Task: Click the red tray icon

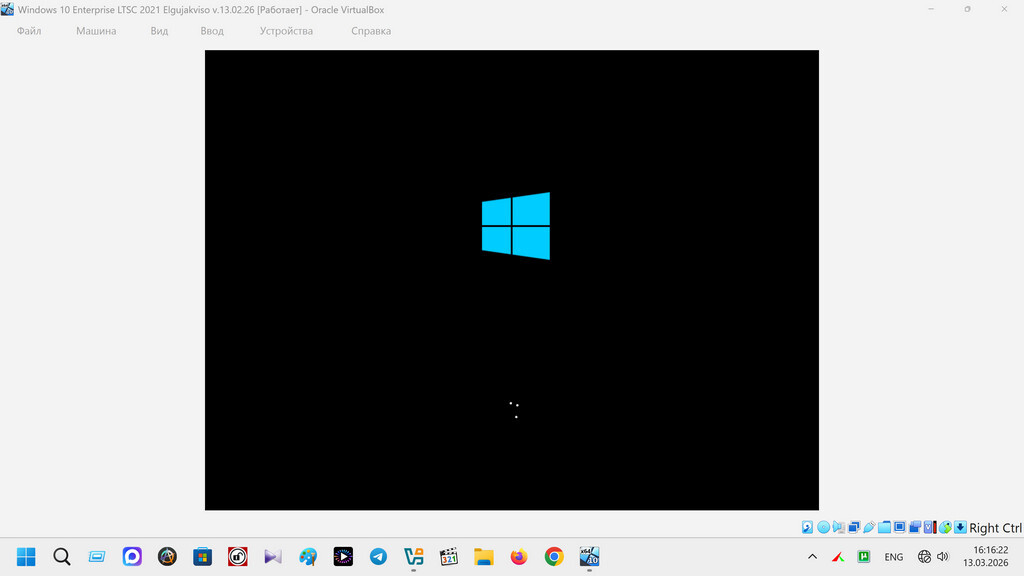Action: tap(838, 556)
